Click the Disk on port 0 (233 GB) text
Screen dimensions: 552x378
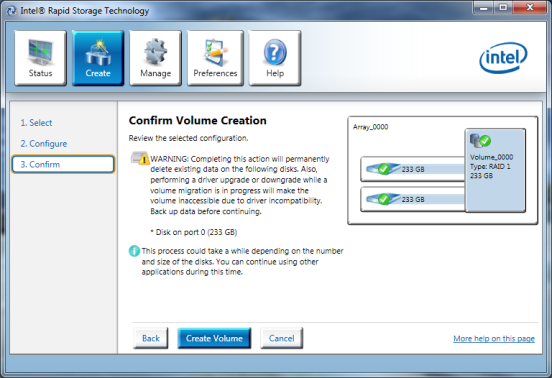196,232
